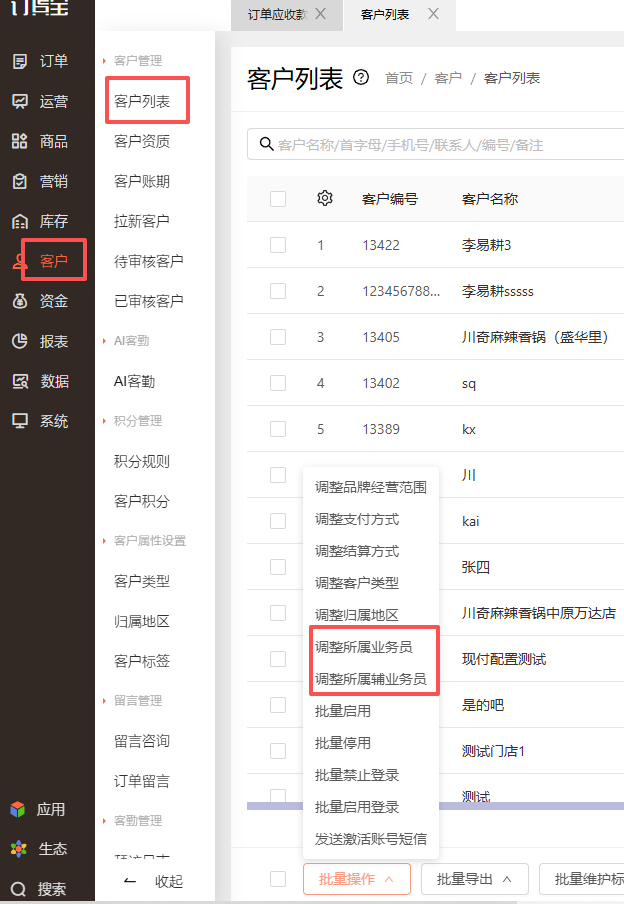Click the 首页 breadcrumb link
This screenshot has height=904, width=624.
[x=399, y=78]
